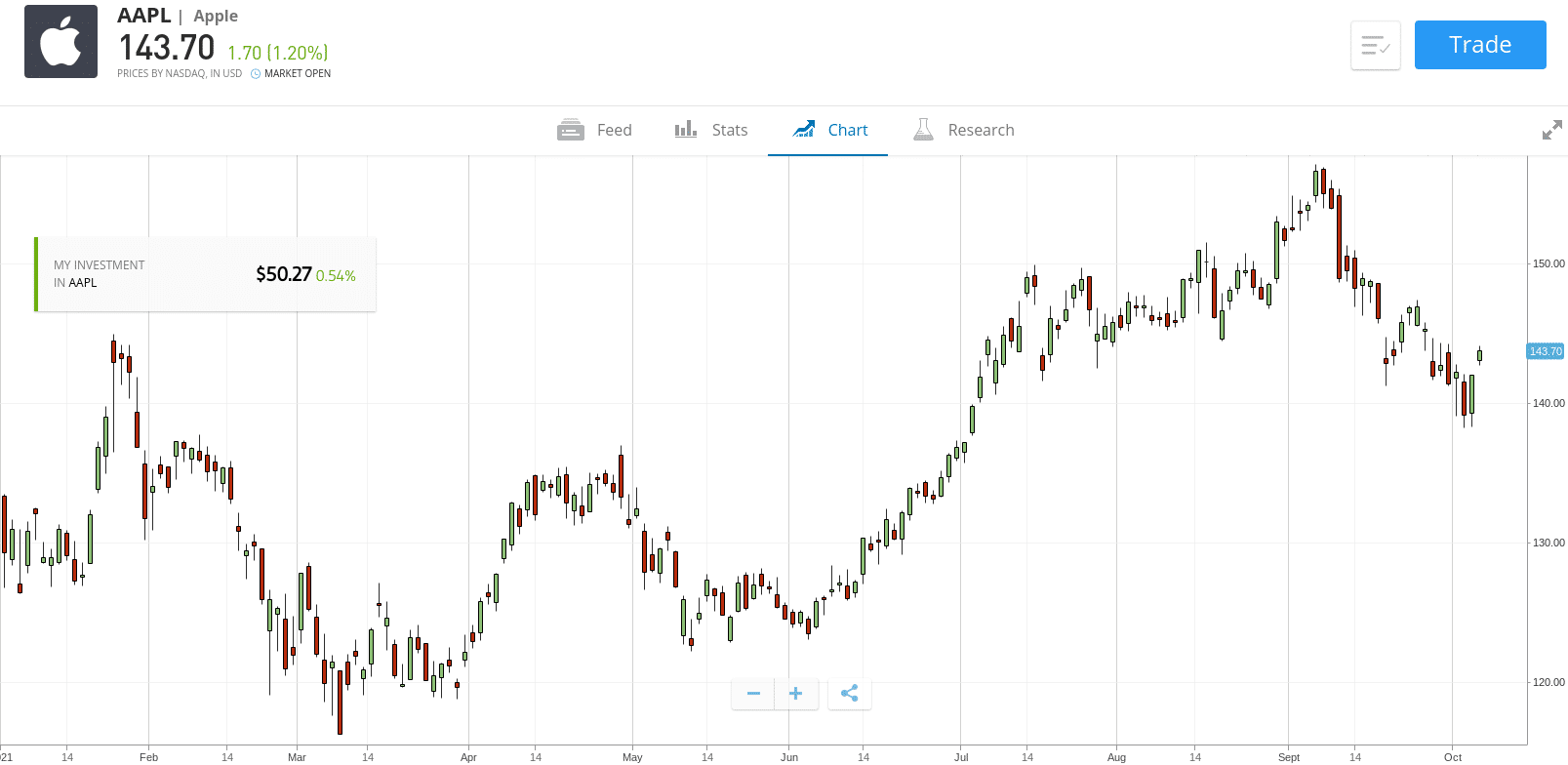This screenshot has width=1568, height=765.
Task: Click the Feb label on time axis
Action: 148,757
